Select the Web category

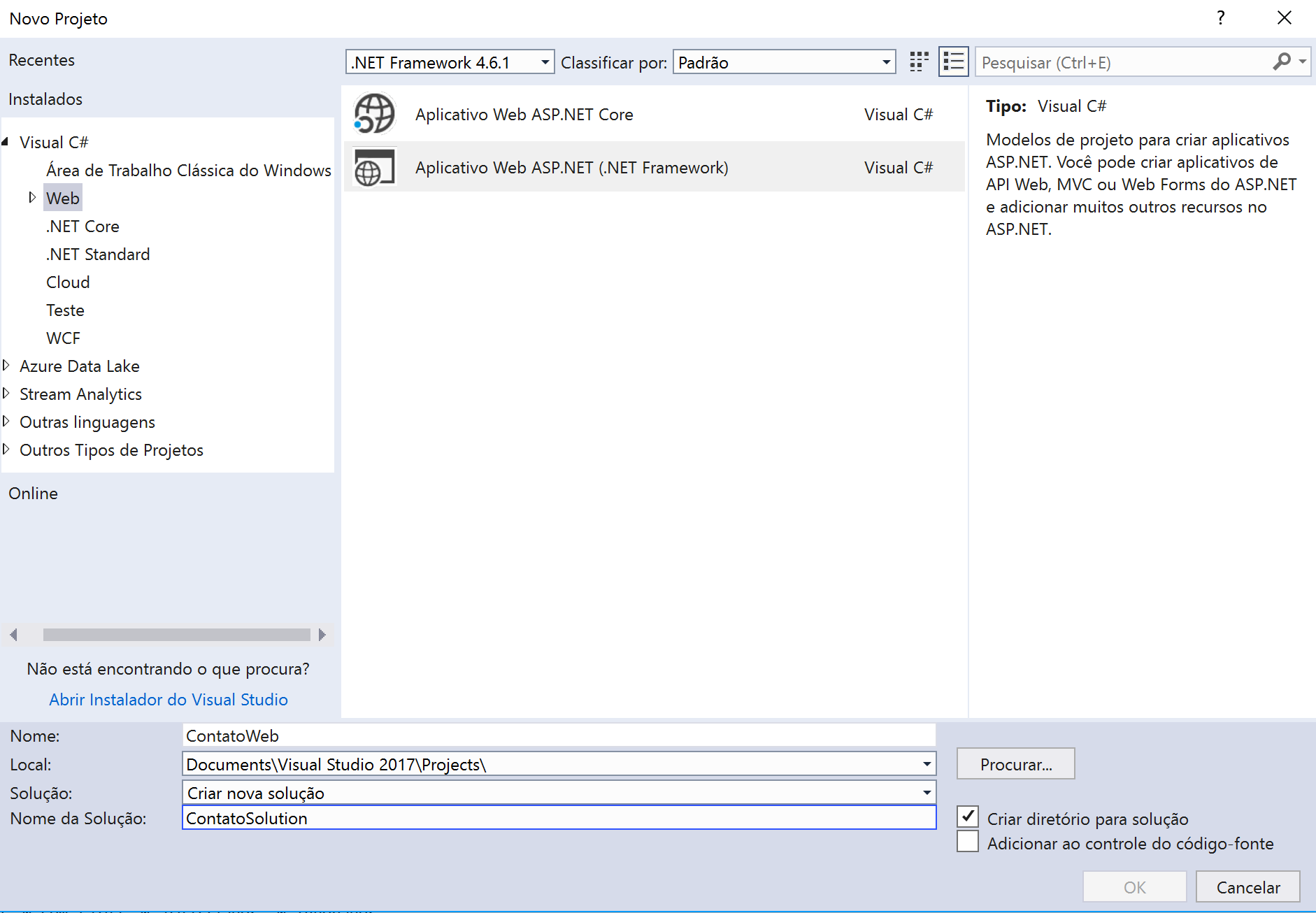[x=63, y=198]
